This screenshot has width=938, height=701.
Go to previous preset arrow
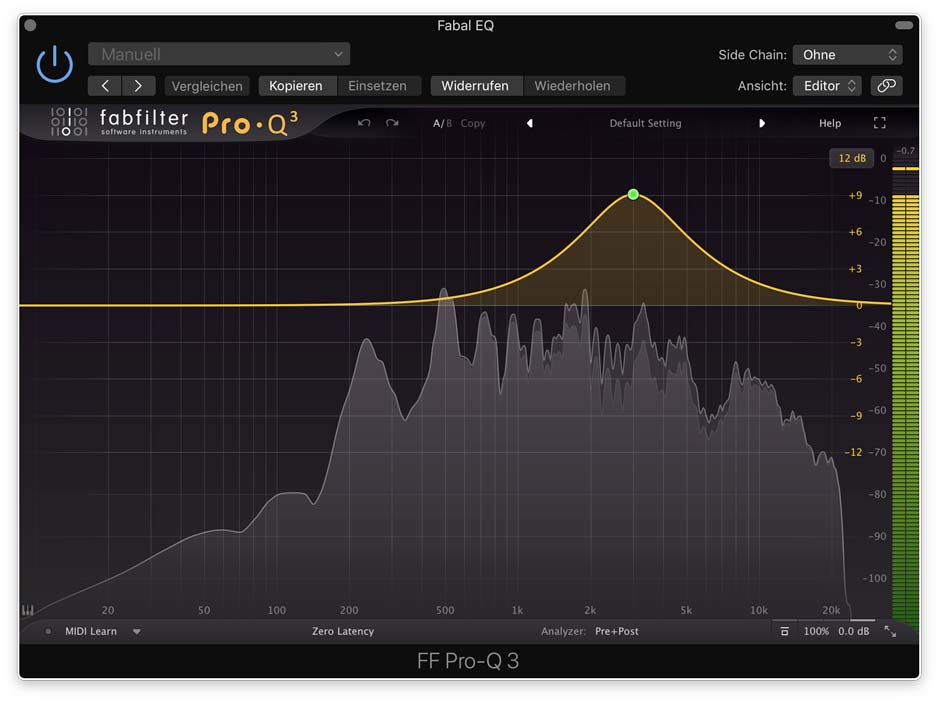105,86
